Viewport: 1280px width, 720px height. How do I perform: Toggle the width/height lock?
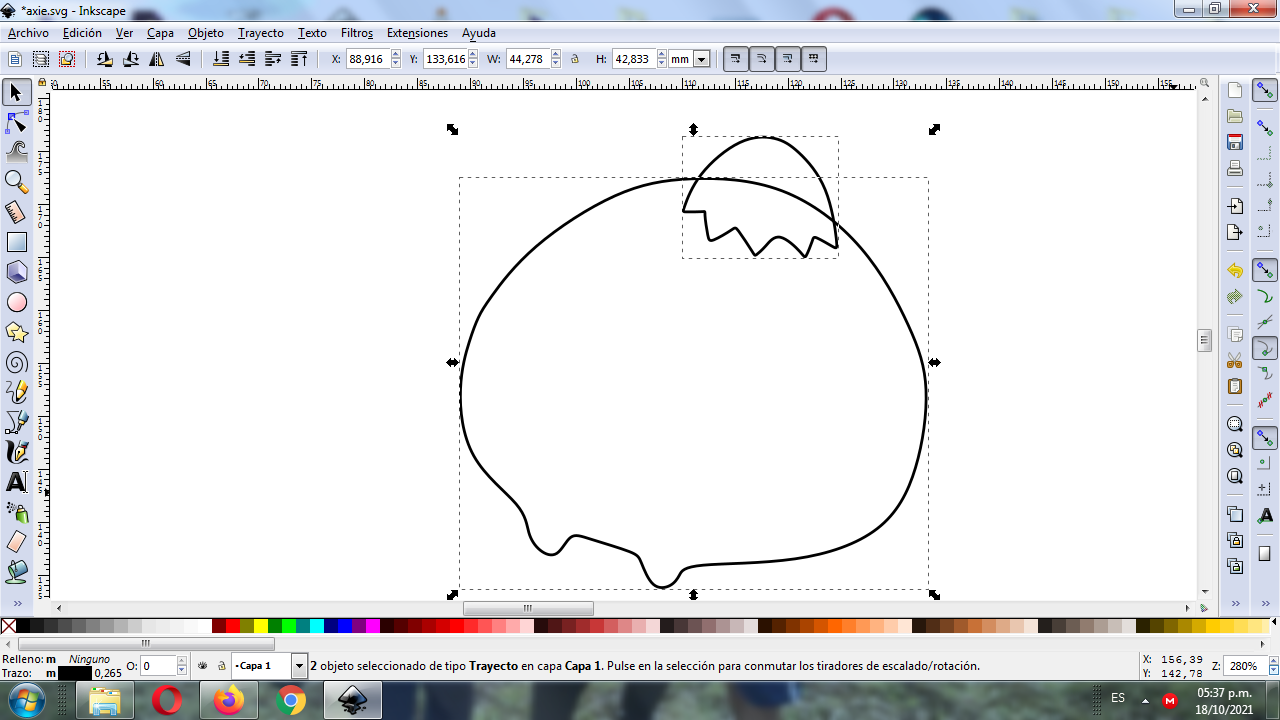coord(575,60)
